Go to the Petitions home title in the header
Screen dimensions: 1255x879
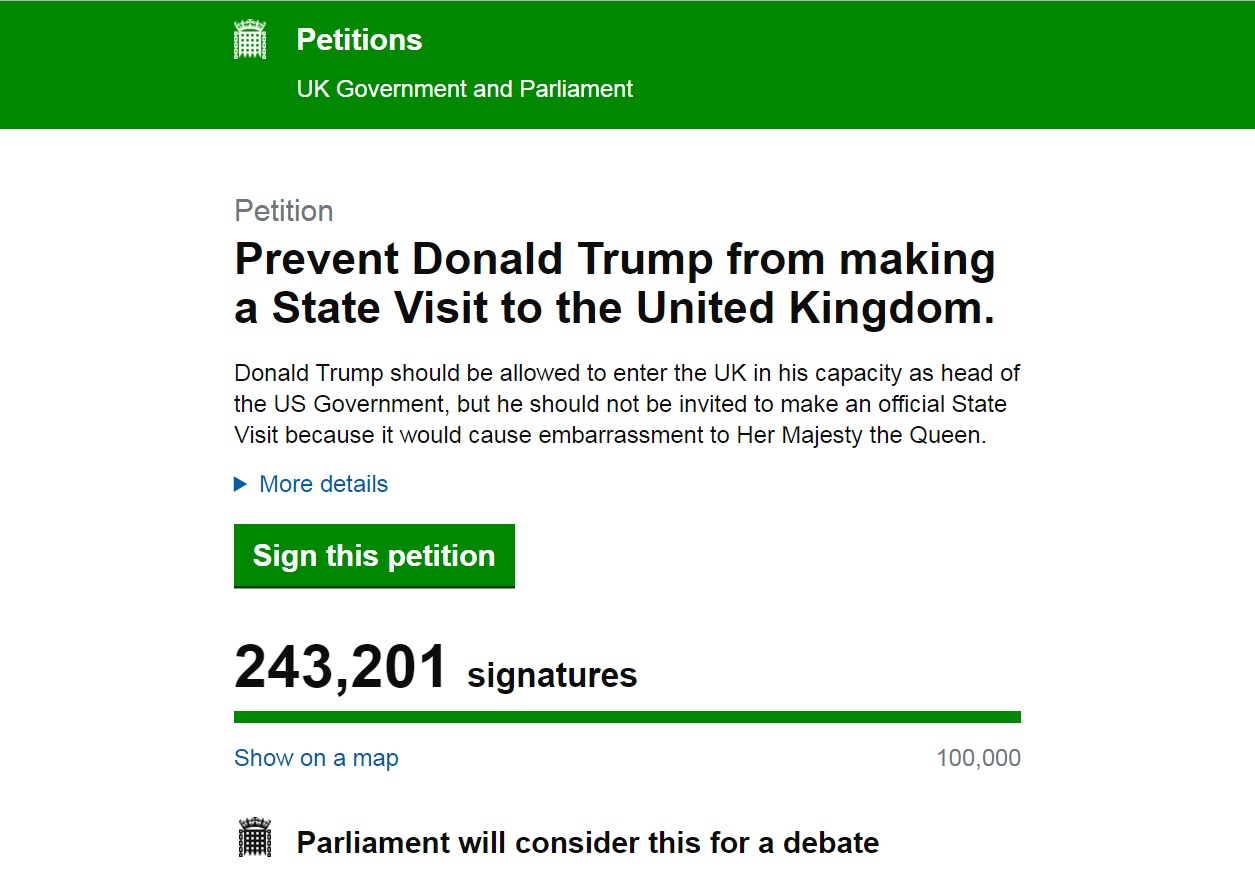click(359, 40)
